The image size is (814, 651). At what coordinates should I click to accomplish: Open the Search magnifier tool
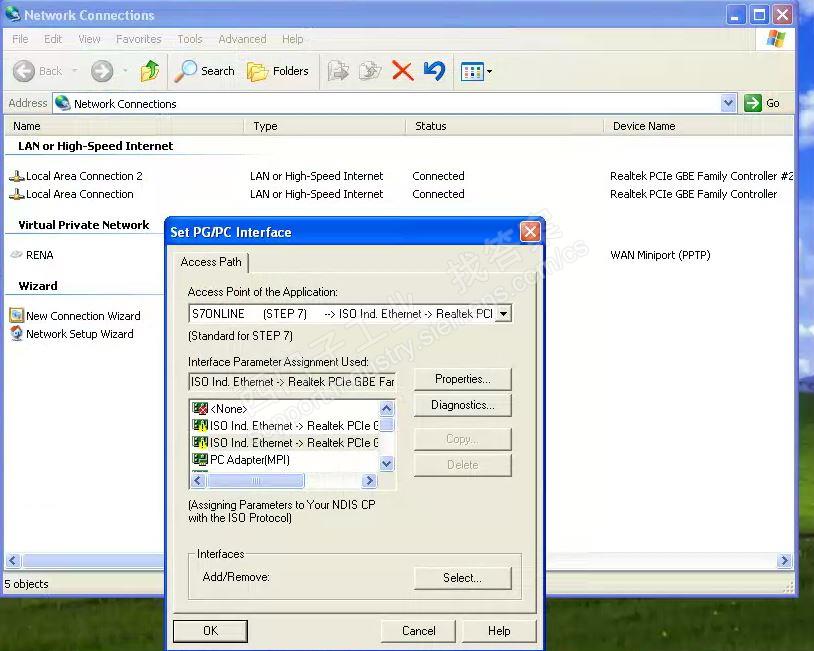(205, 71)
